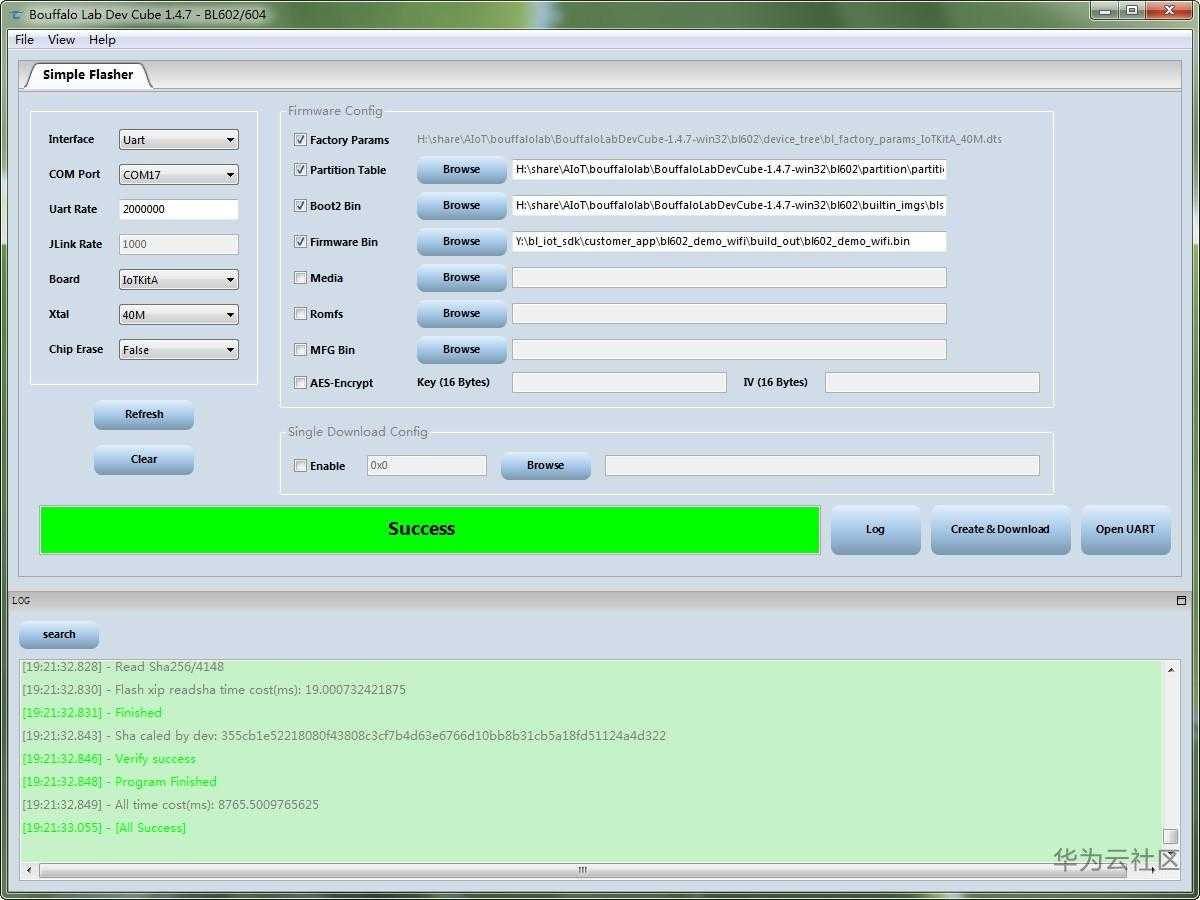
Task: Enable the MFG Bin checkbox
Action: point(300,350)
